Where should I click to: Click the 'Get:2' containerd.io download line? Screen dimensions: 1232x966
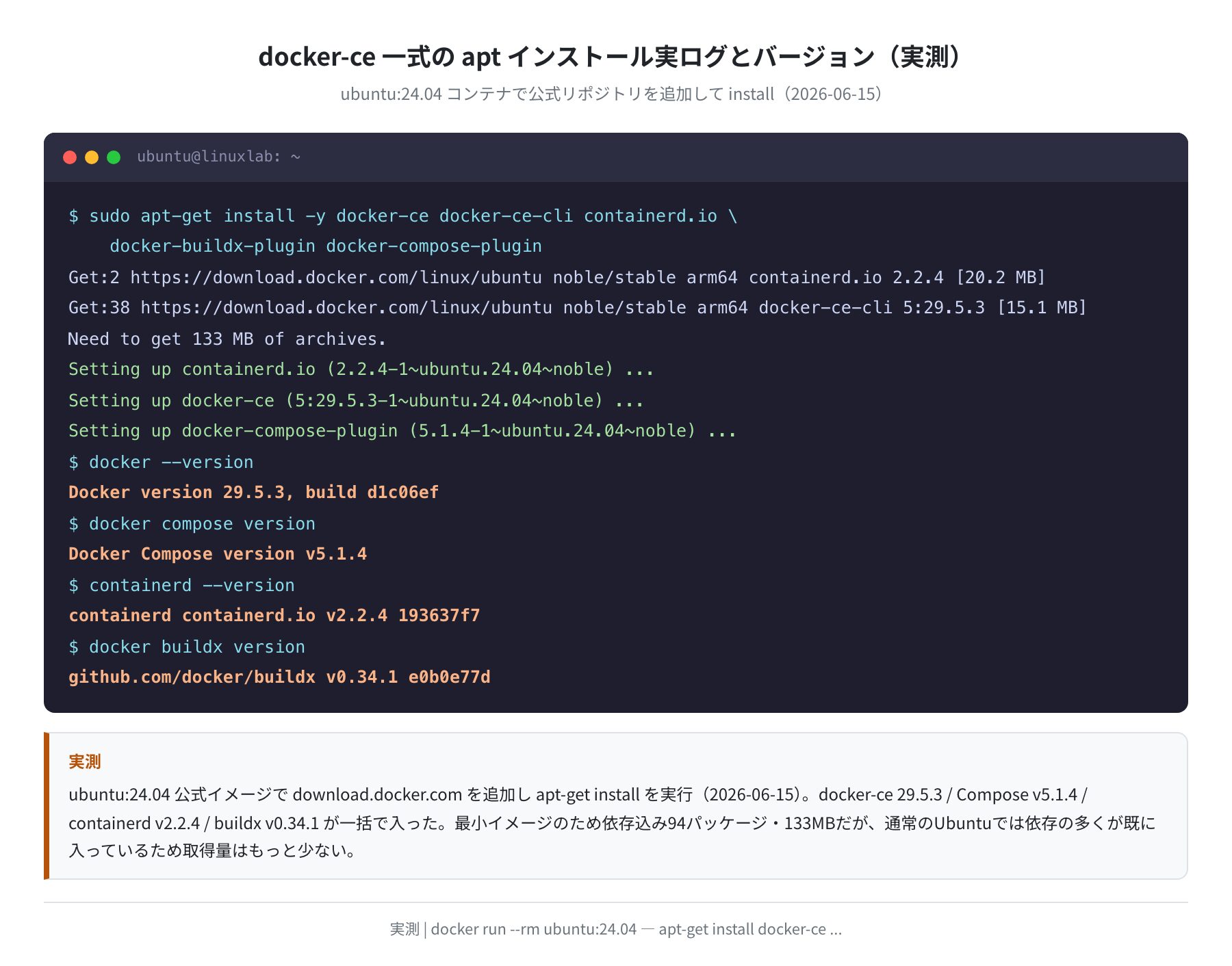click(x=557, y=277)
